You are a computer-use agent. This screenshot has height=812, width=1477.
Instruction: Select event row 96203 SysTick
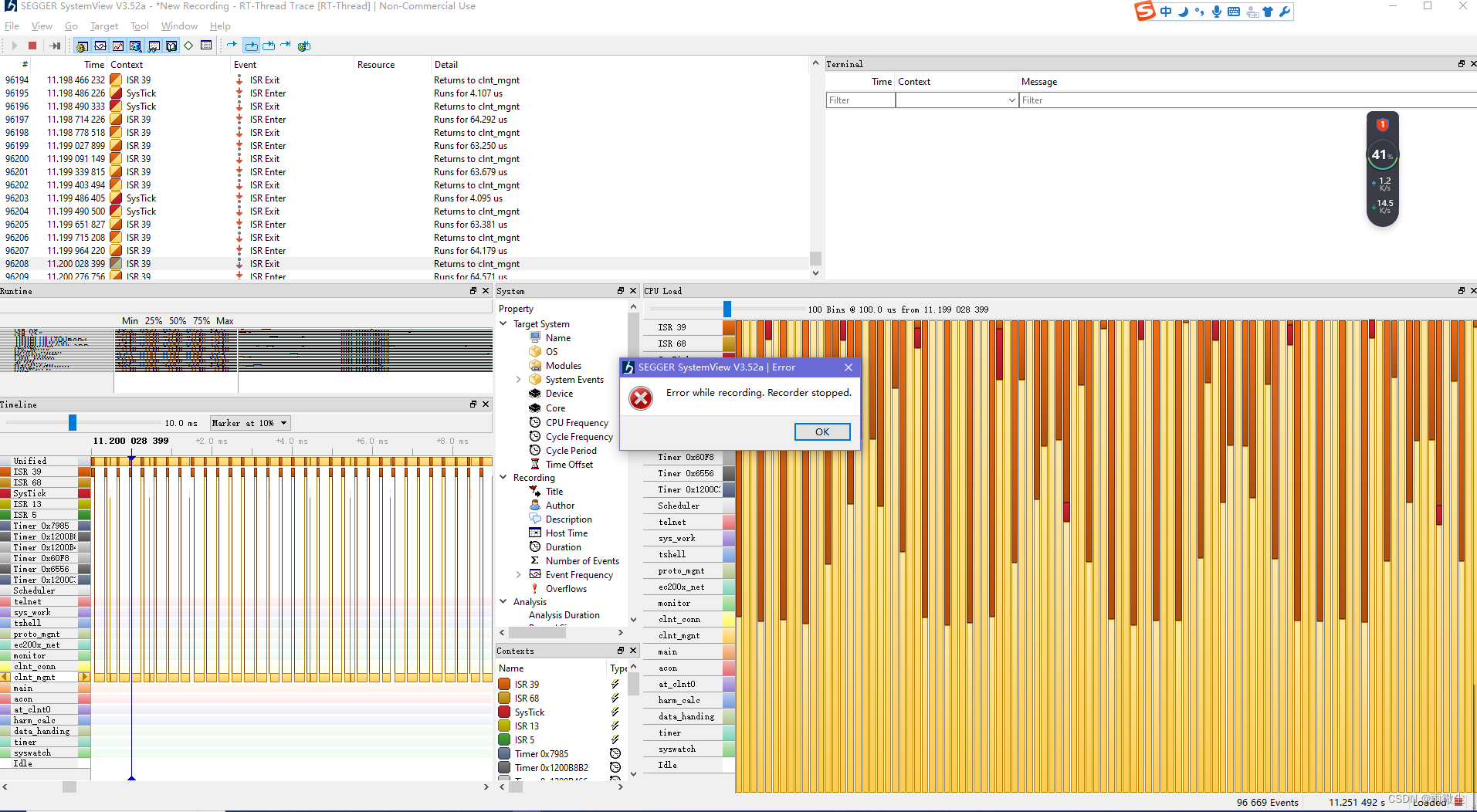405,198
